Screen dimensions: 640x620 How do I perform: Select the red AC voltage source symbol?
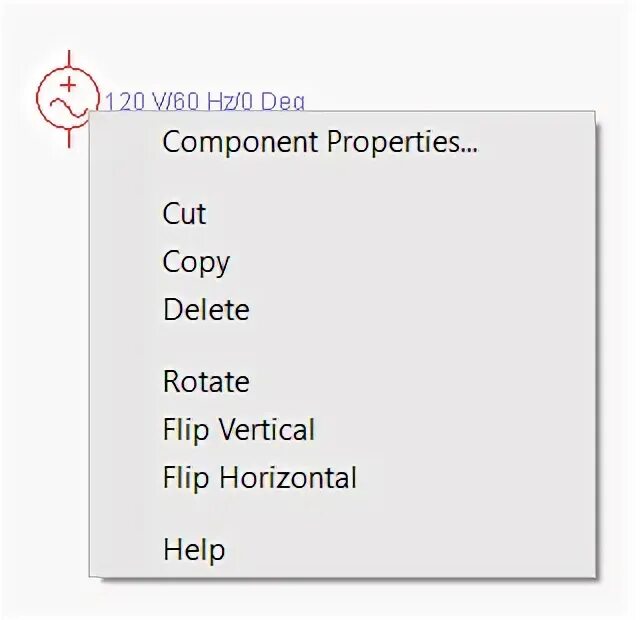[x=68, y=98]
